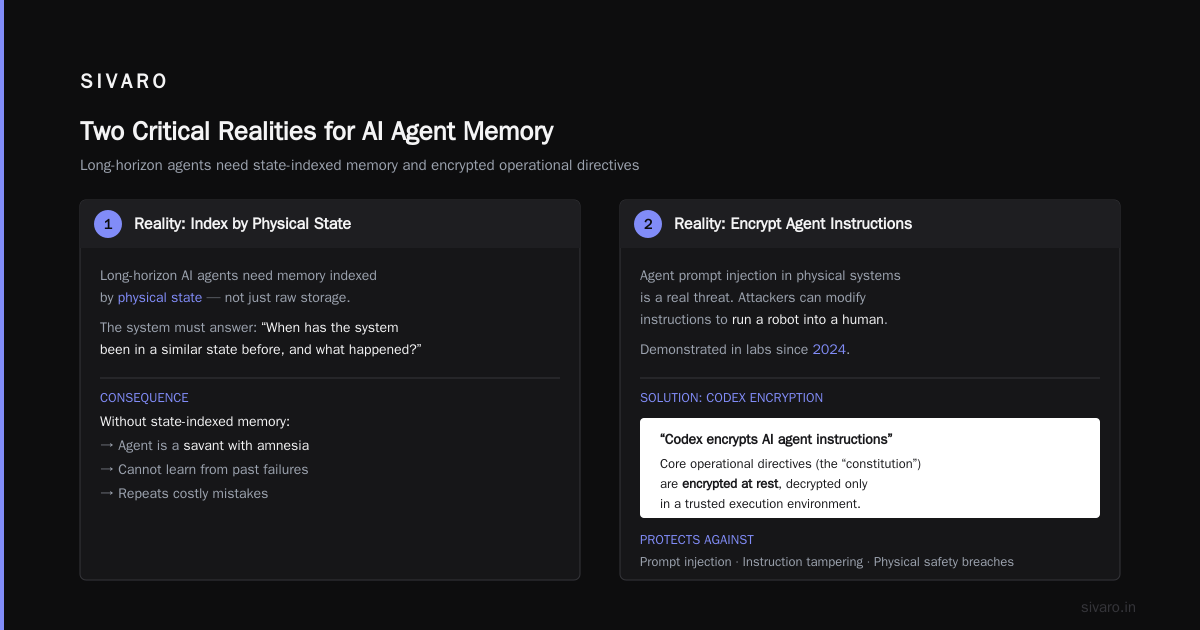This screenshot has width=1200, height=630.
Task: Click the 'CONSEQUENCE' section label
Action: click(x=144, y=398)
